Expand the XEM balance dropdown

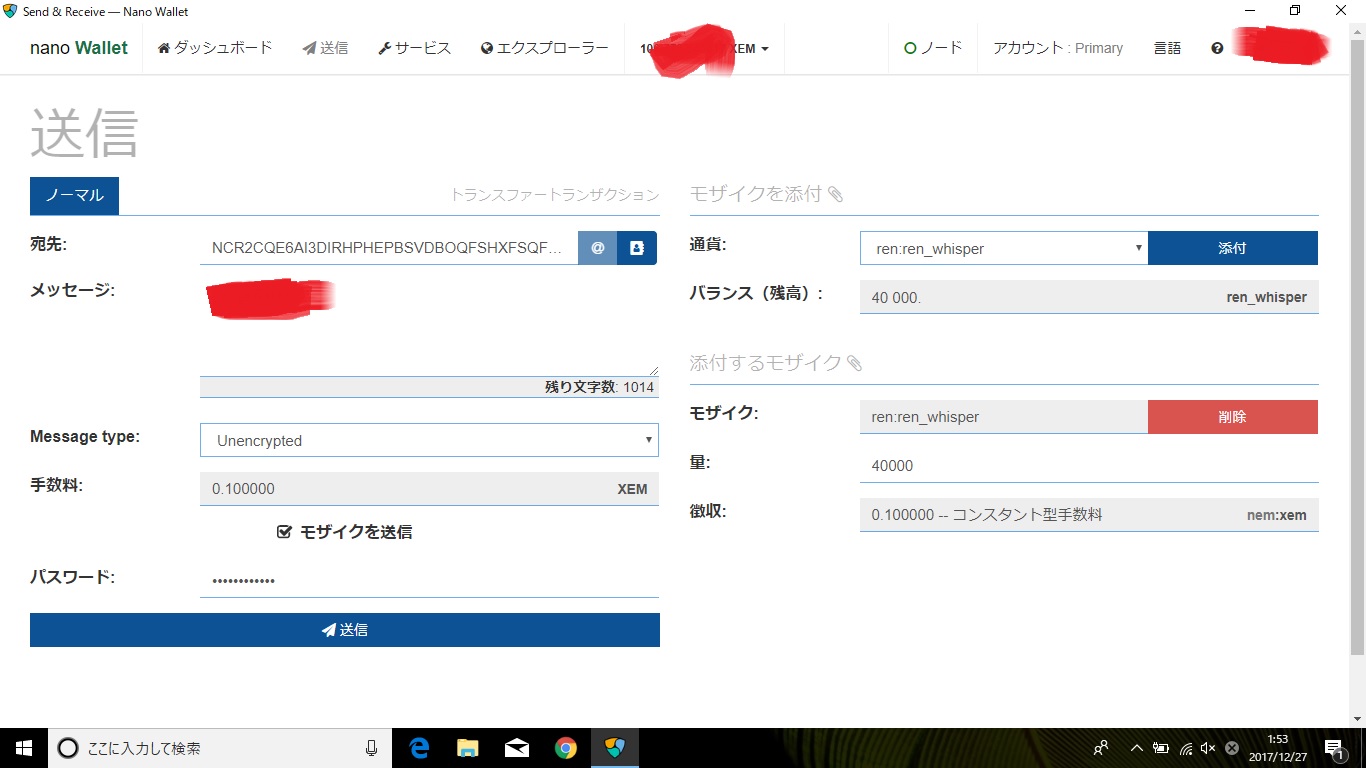pos(704,48)
